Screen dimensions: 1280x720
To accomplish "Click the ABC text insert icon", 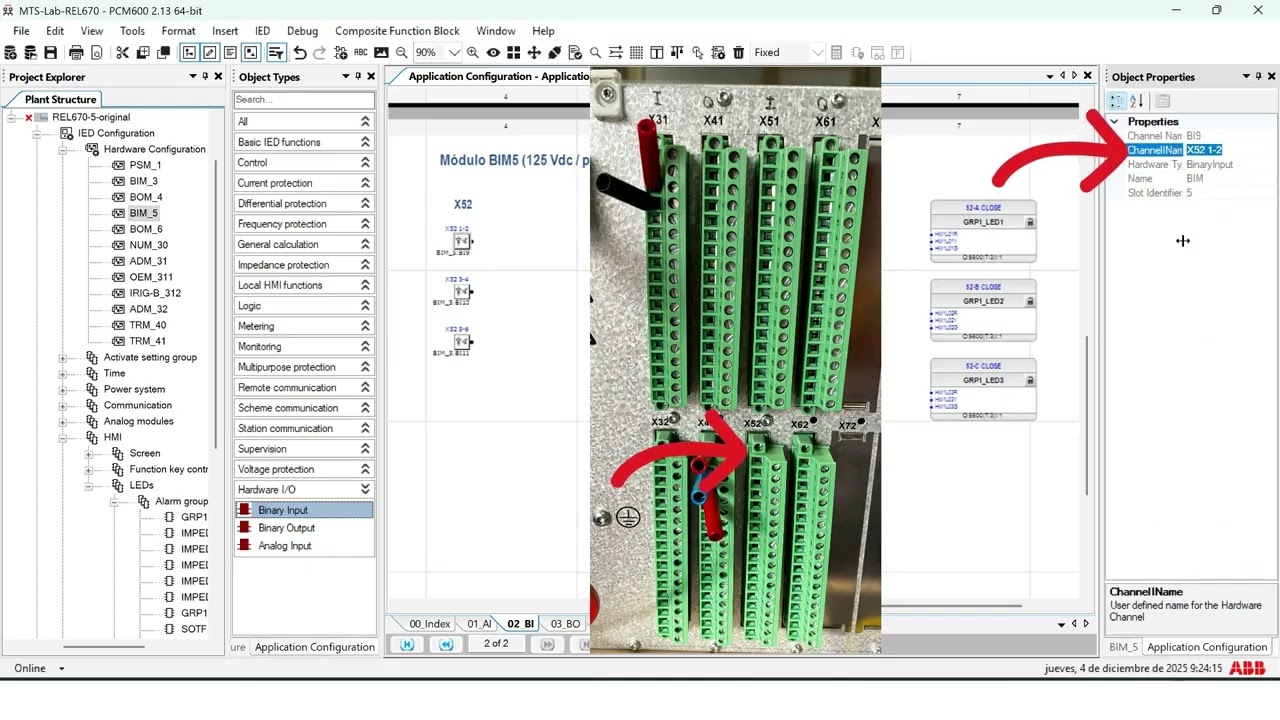I will [x=361, y=53].
